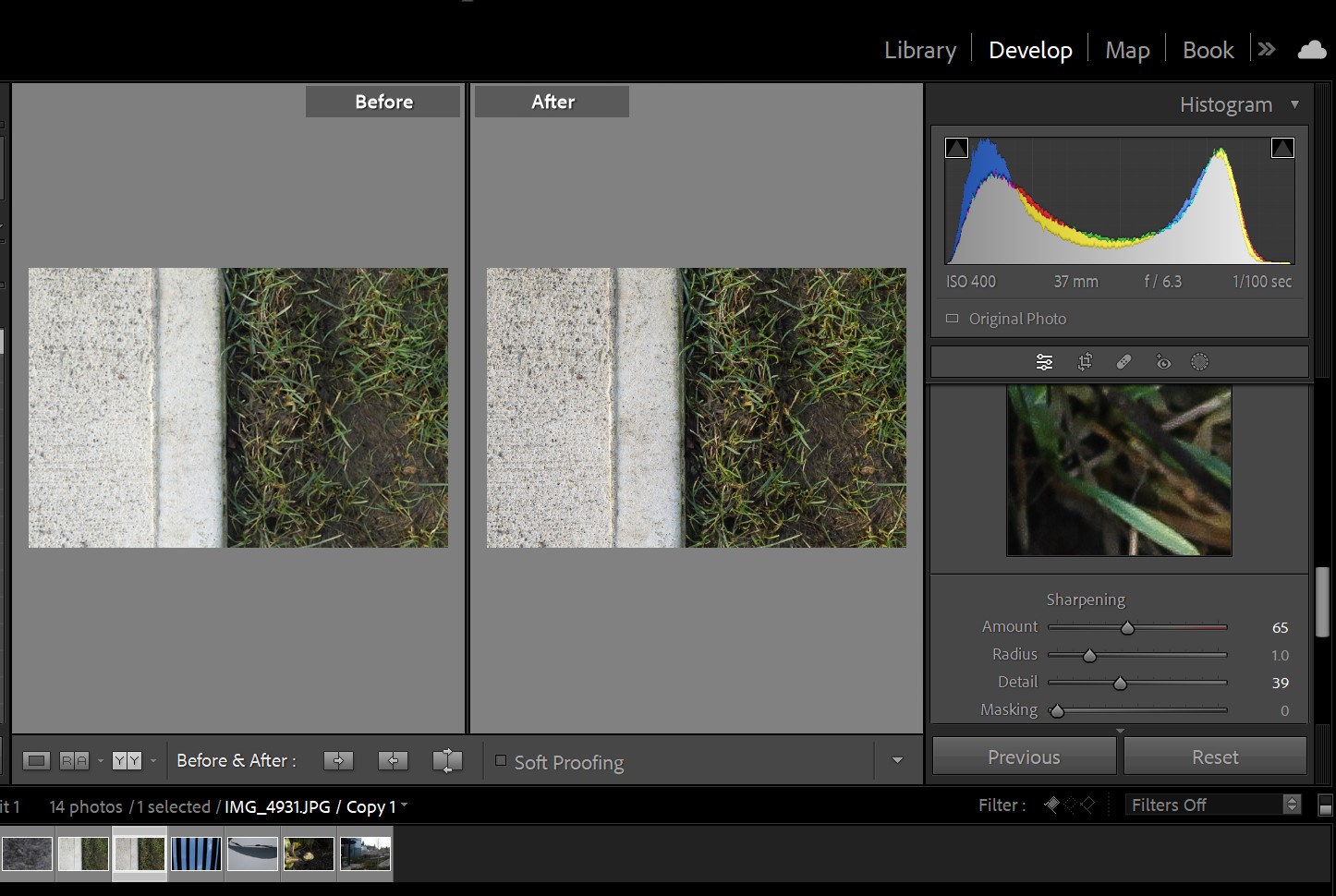Viewport: 1336px width, 896px height.
Task: Collapse the Histogram panel triangle
Action: pyautogui.click(x=1294, y=104)
